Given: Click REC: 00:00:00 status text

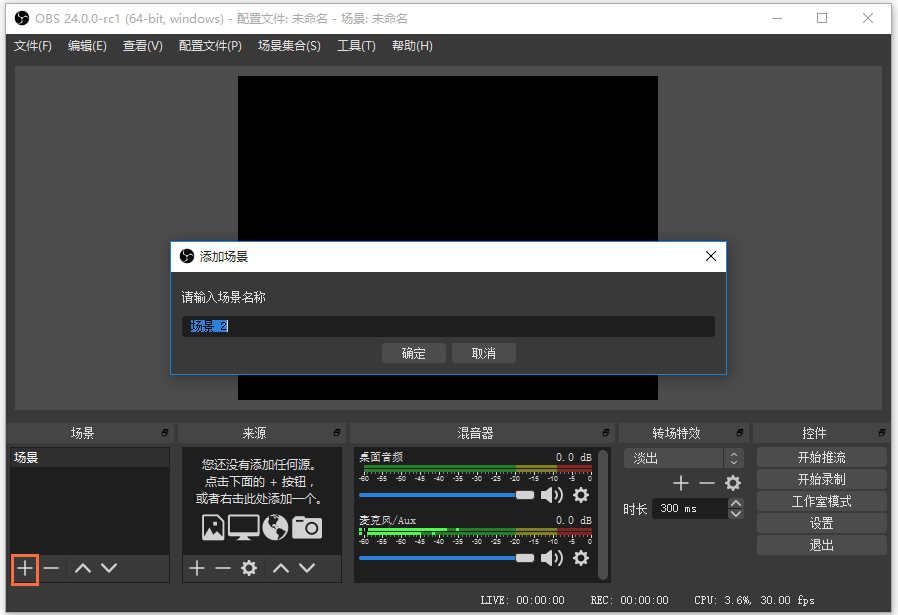Looking at the screenshot, I should (x=629, y=600).
